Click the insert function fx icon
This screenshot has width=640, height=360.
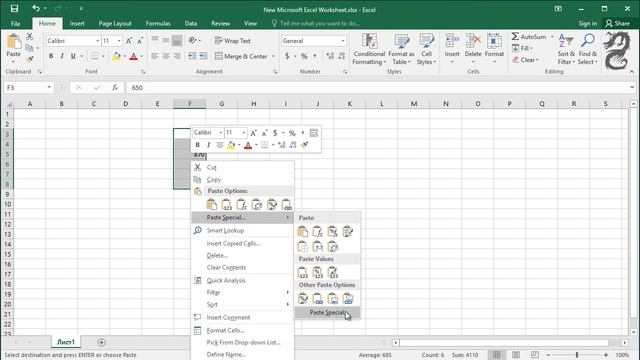click(x=115, y=87)
